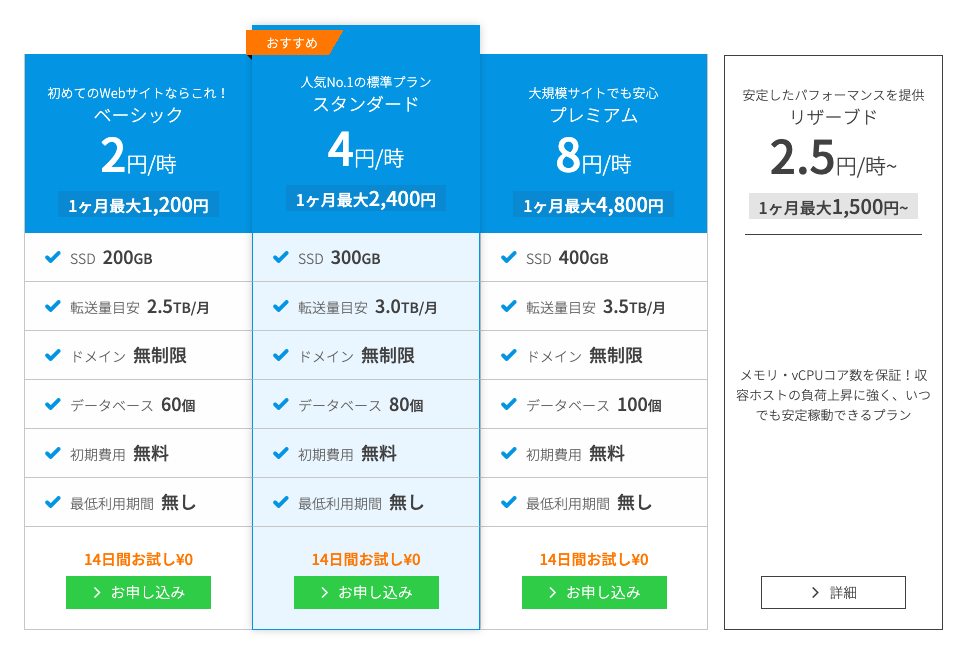Screen dimensions: 967x657
Task: Click the お申し込み button for スタンダード plan
Action: 366,592
